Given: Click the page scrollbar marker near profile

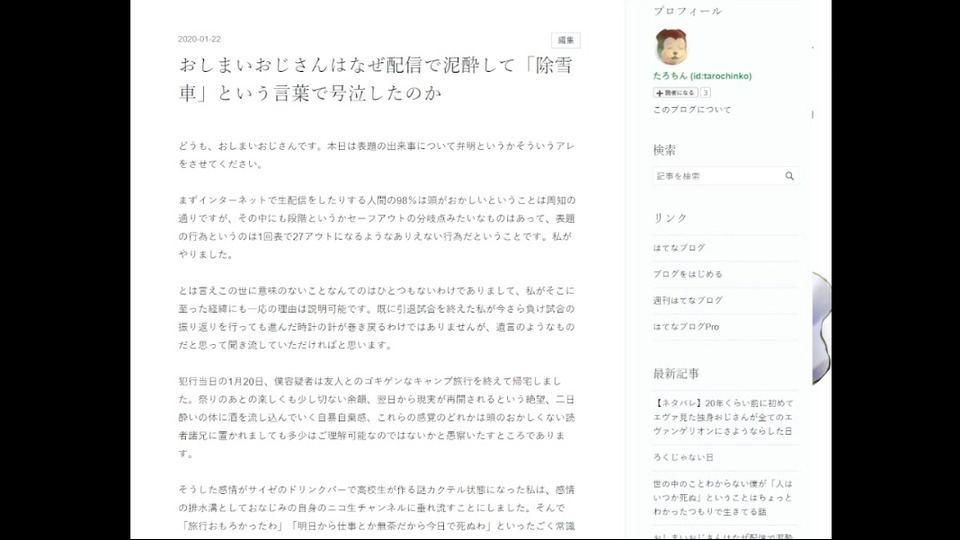Looking at the screenshot, I should click(x=812, y=114).
